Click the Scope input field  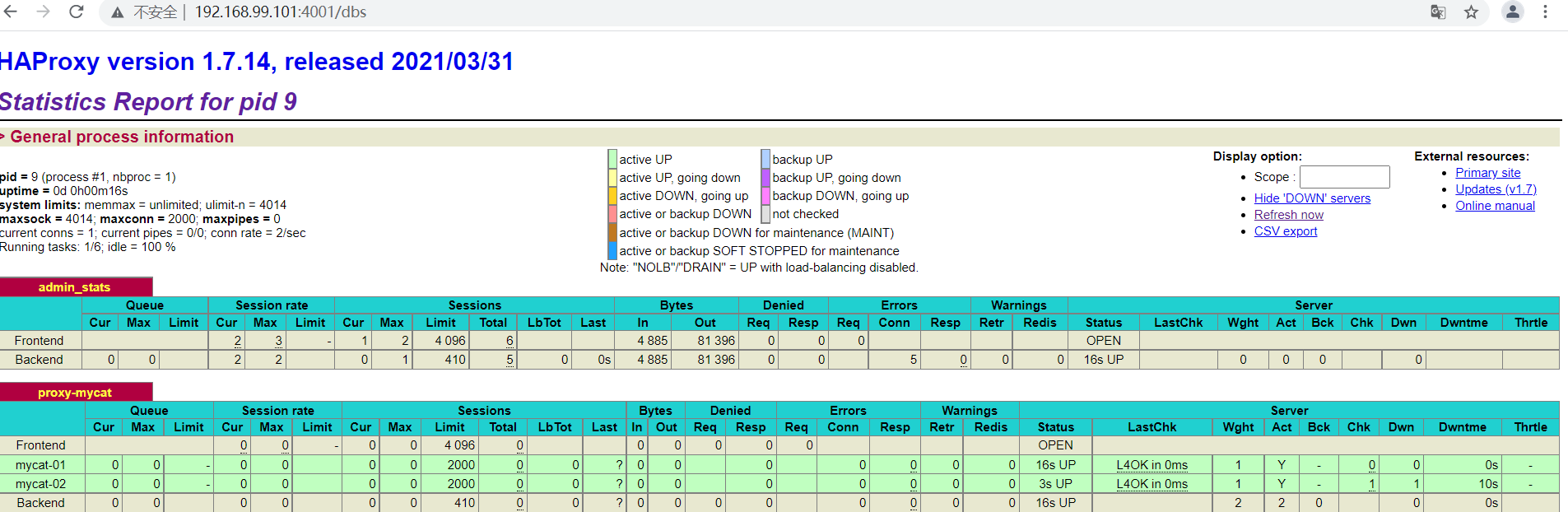tap(1344, 177)
